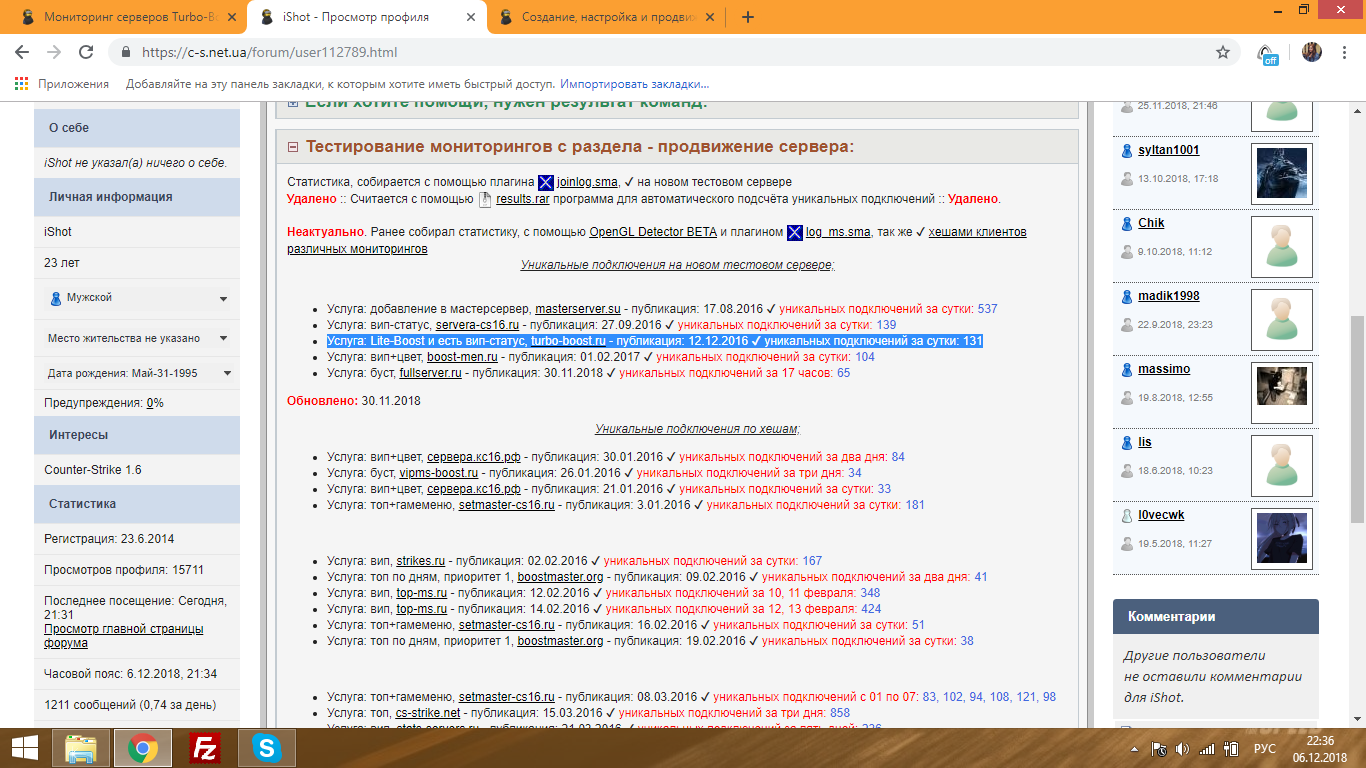Click the user icon beside l0vecwk

point(1127,515)
